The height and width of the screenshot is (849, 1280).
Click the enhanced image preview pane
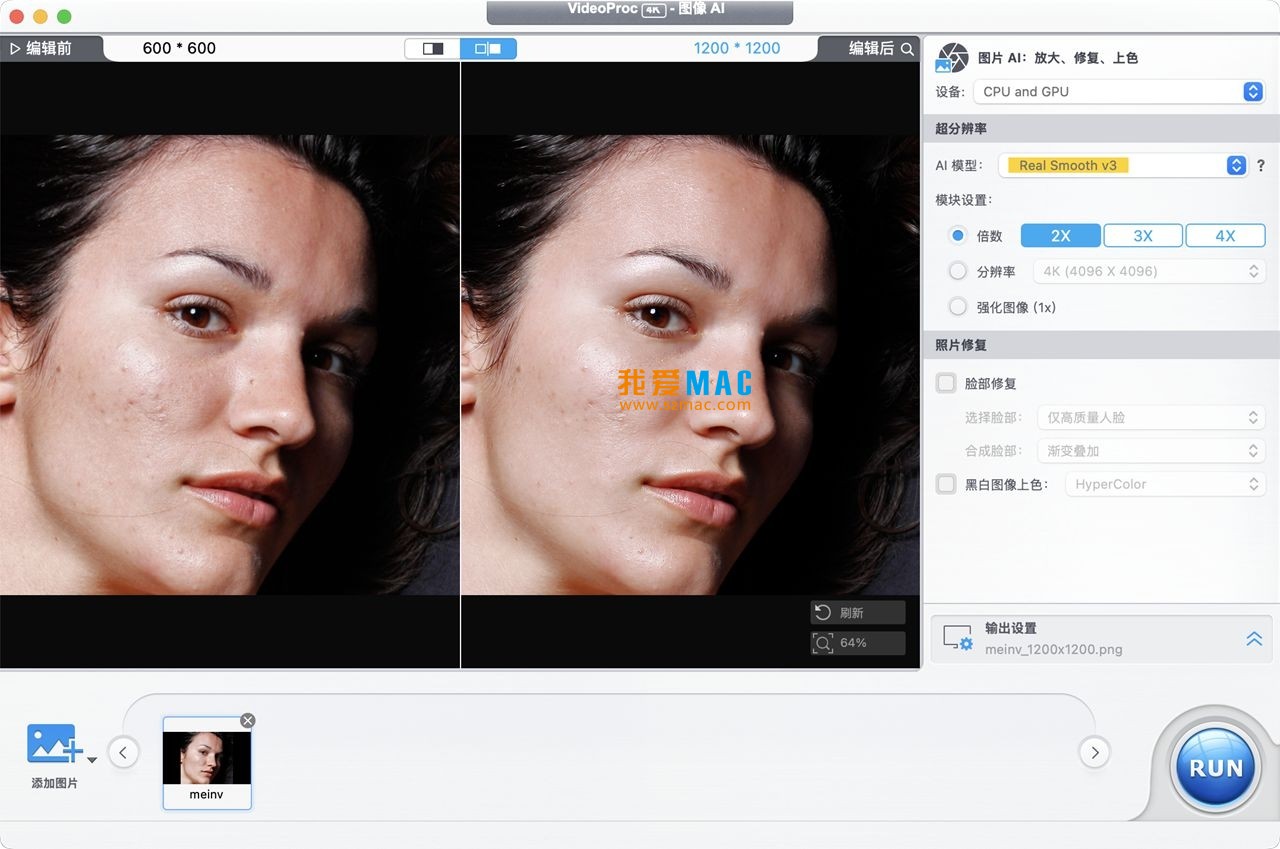click(x=690, y=365)
